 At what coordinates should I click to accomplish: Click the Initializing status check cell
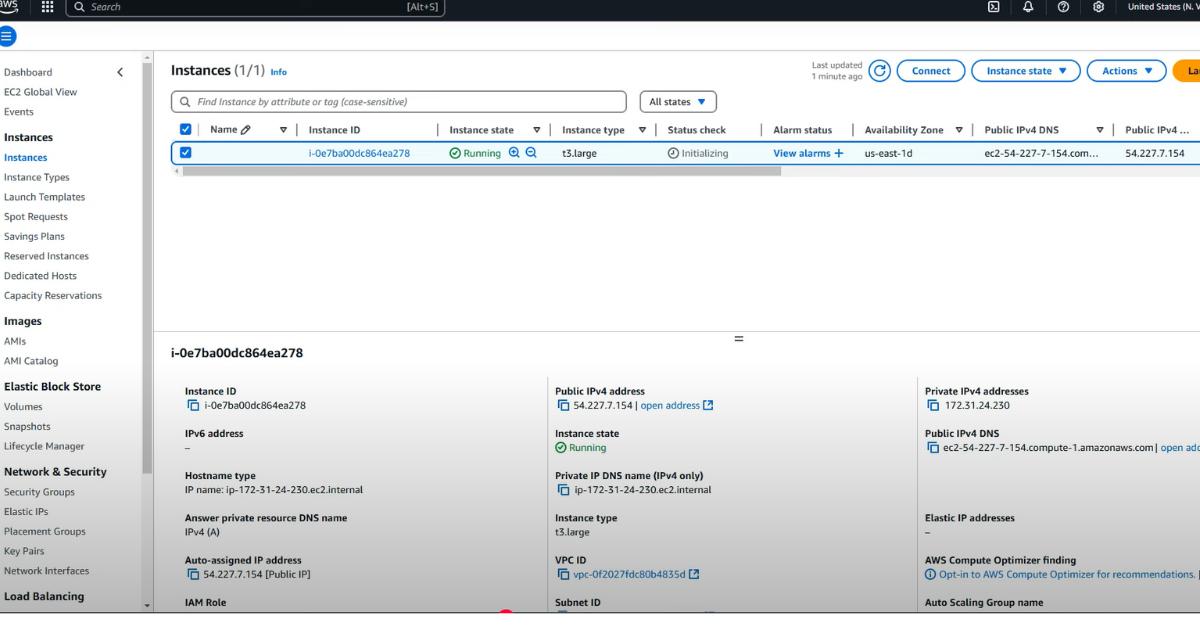pyautogui.click(x=698, y=153)
